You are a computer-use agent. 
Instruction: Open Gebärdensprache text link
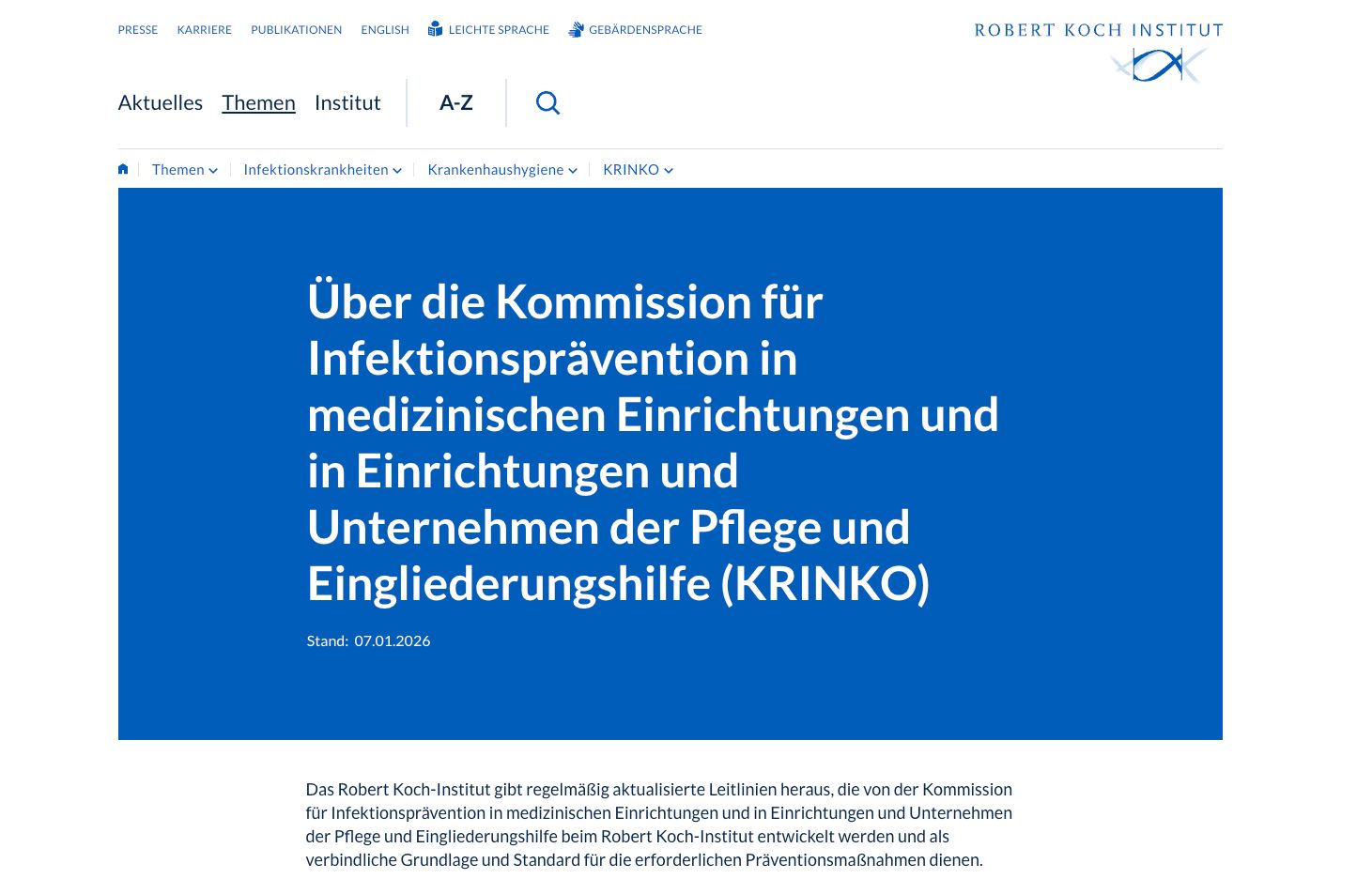pyautogui.click(x=645, y=30)
